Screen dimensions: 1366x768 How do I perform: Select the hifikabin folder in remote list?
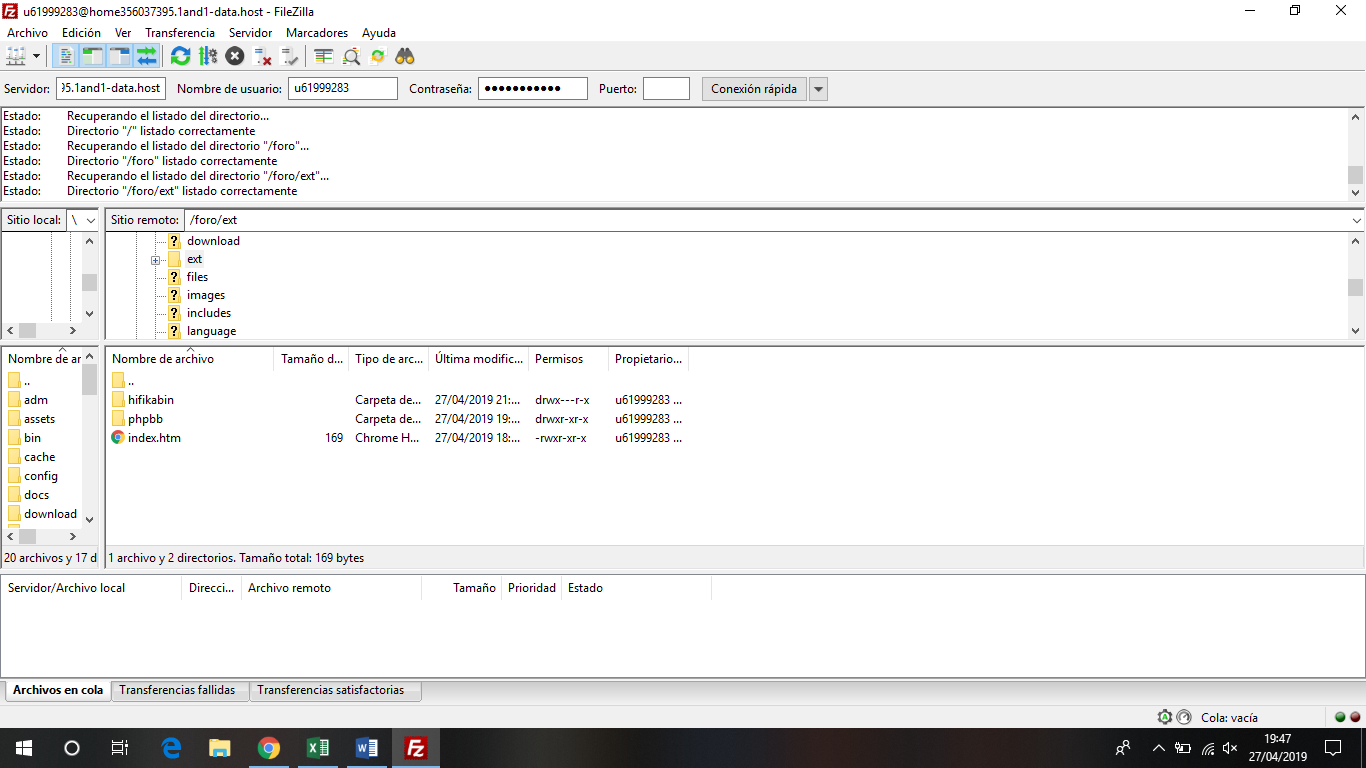tap(150, 400)
